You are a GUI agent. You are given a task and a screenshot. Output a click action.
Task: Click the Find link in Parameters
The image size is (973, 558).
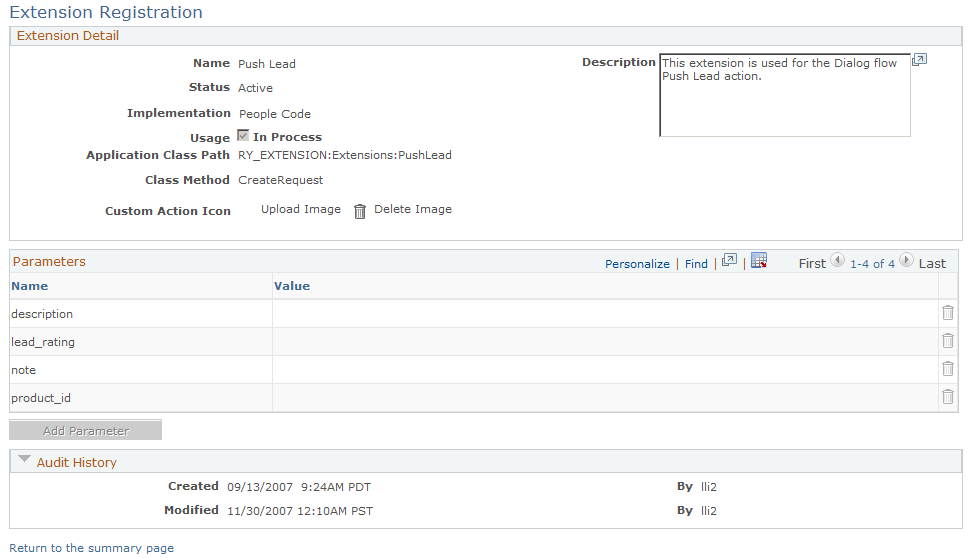click(x=696, y=264)
